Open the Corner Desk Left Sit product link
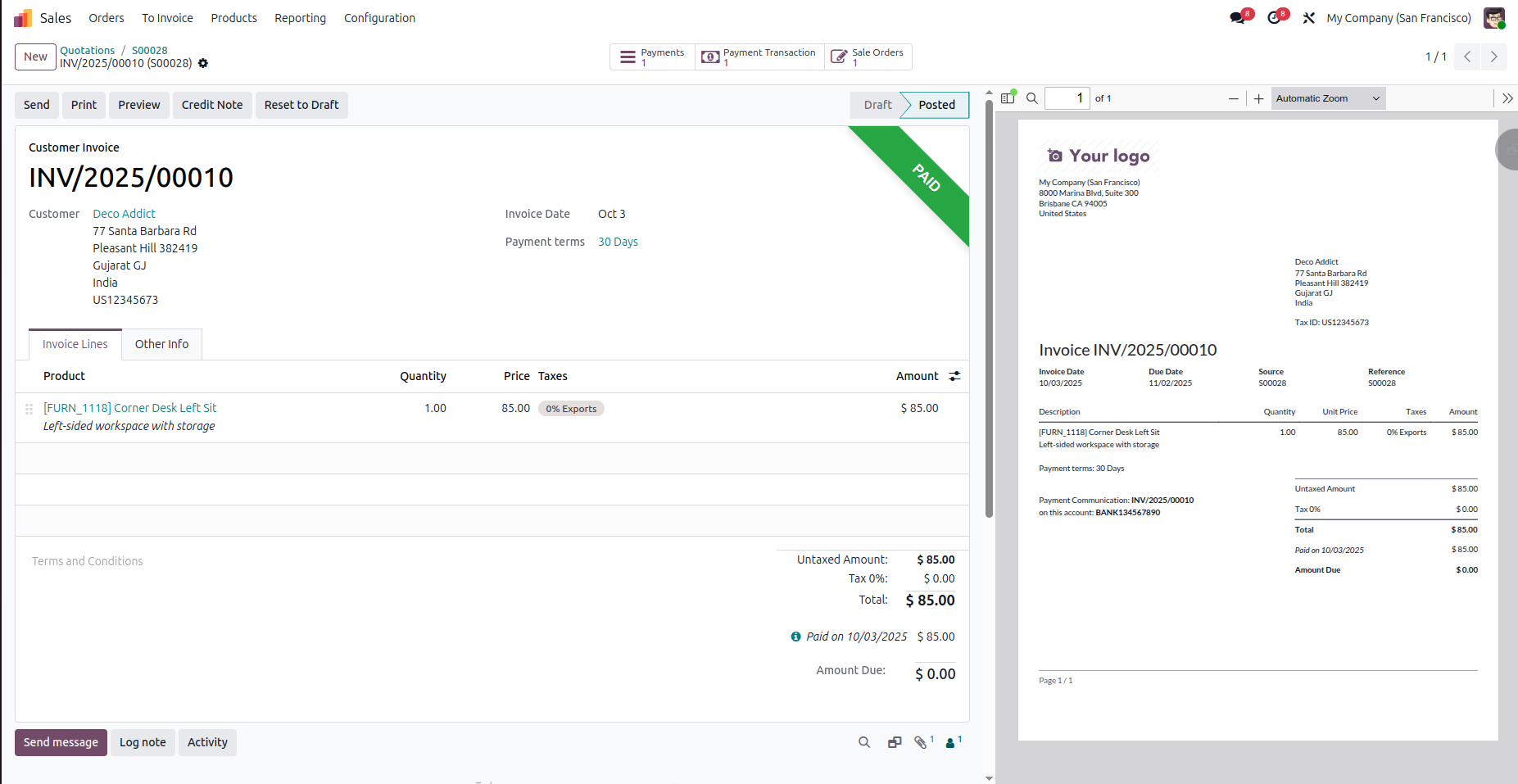The image size is (1518, 784). pos(130,408)
